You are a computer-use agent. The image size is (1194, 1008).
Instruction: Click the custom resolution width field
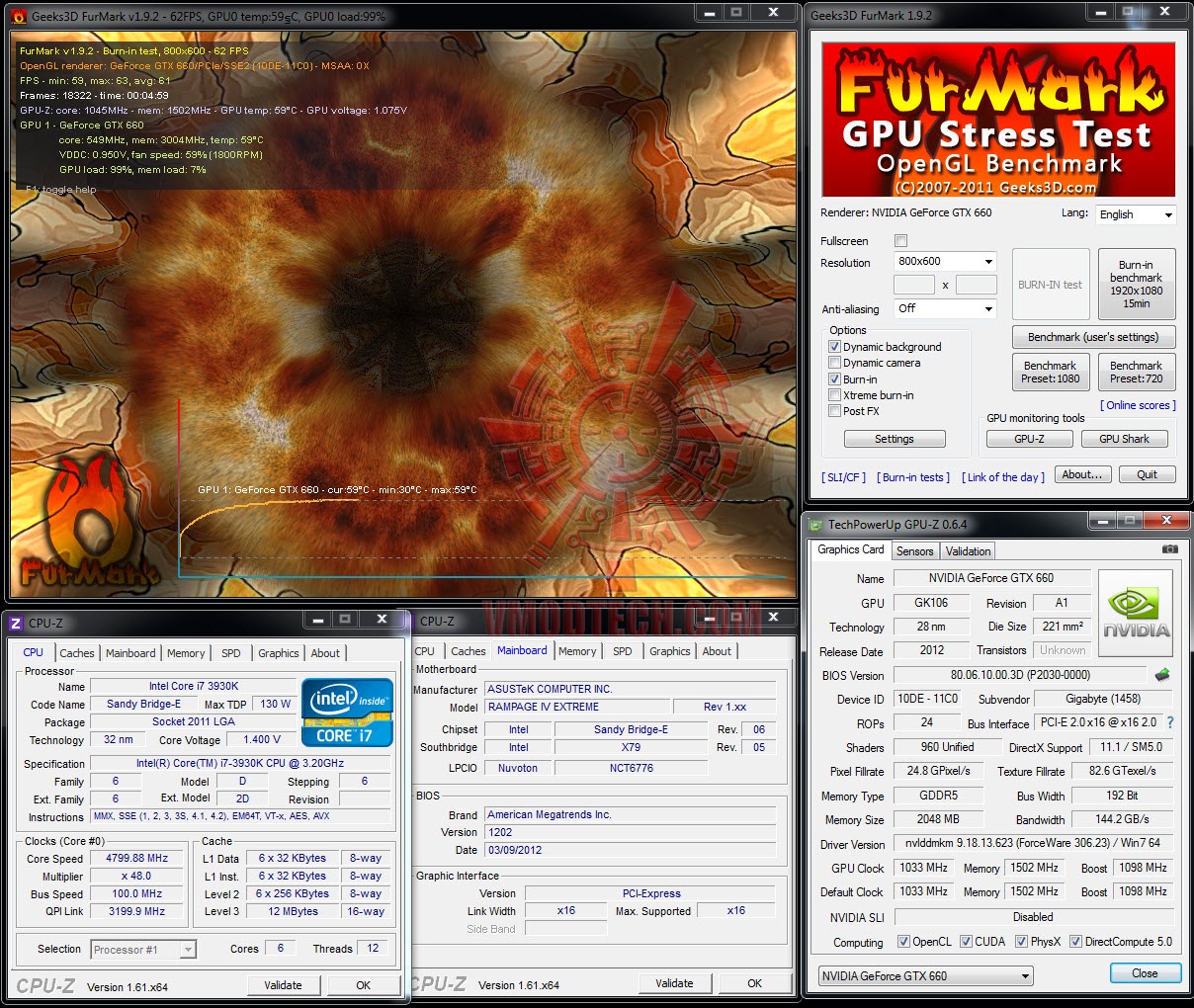click(914, 285)
